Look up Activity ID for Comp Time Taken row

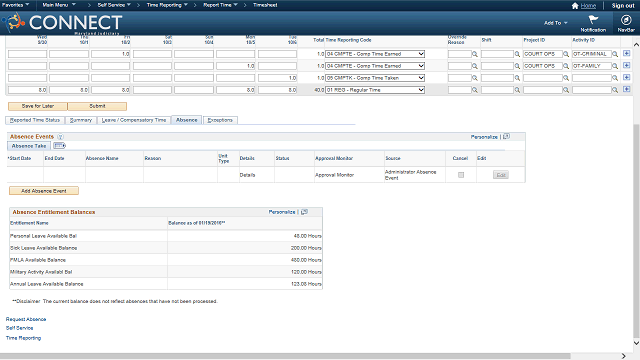[615, 78]
